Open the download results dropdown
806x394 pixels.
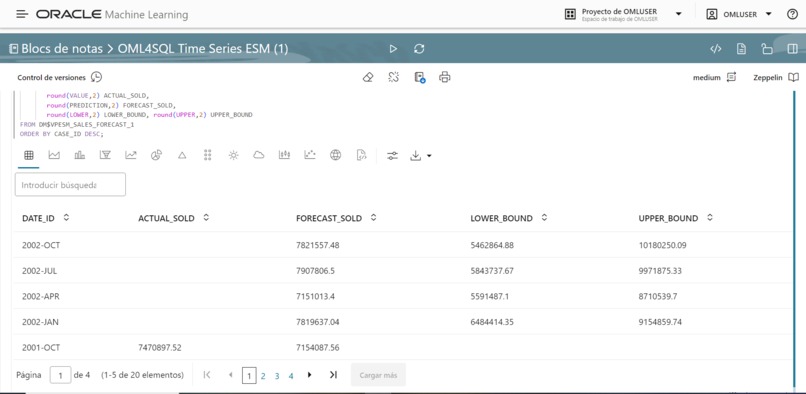(420, 155)
